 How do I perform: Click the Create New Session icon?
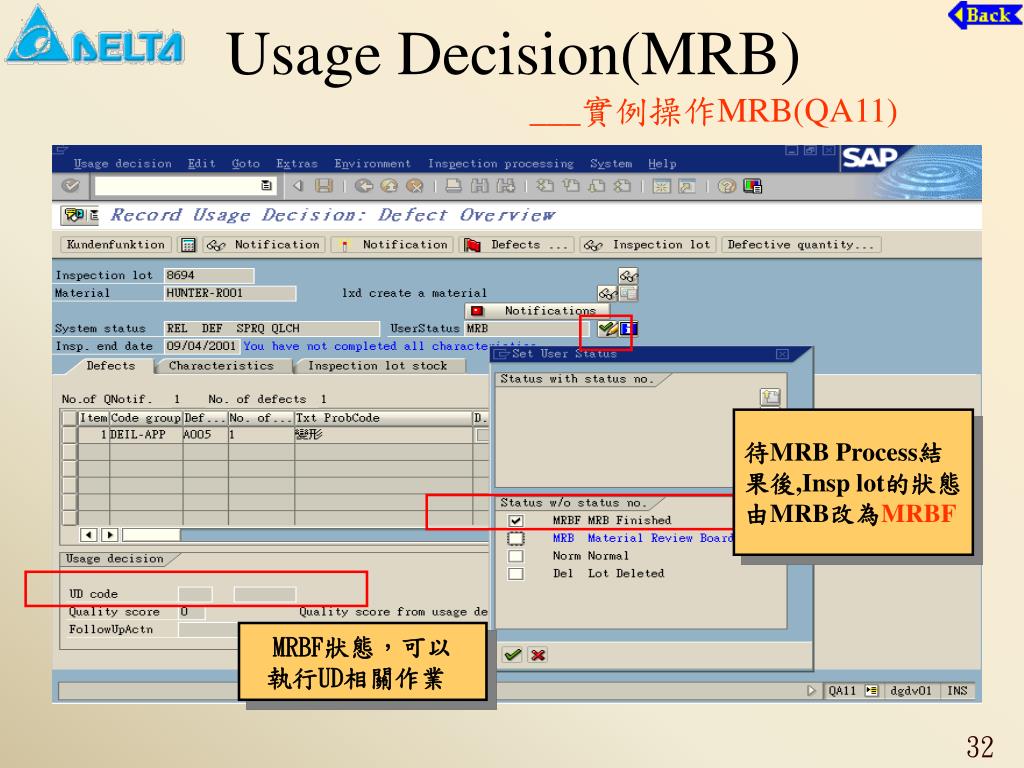[662, 187]
